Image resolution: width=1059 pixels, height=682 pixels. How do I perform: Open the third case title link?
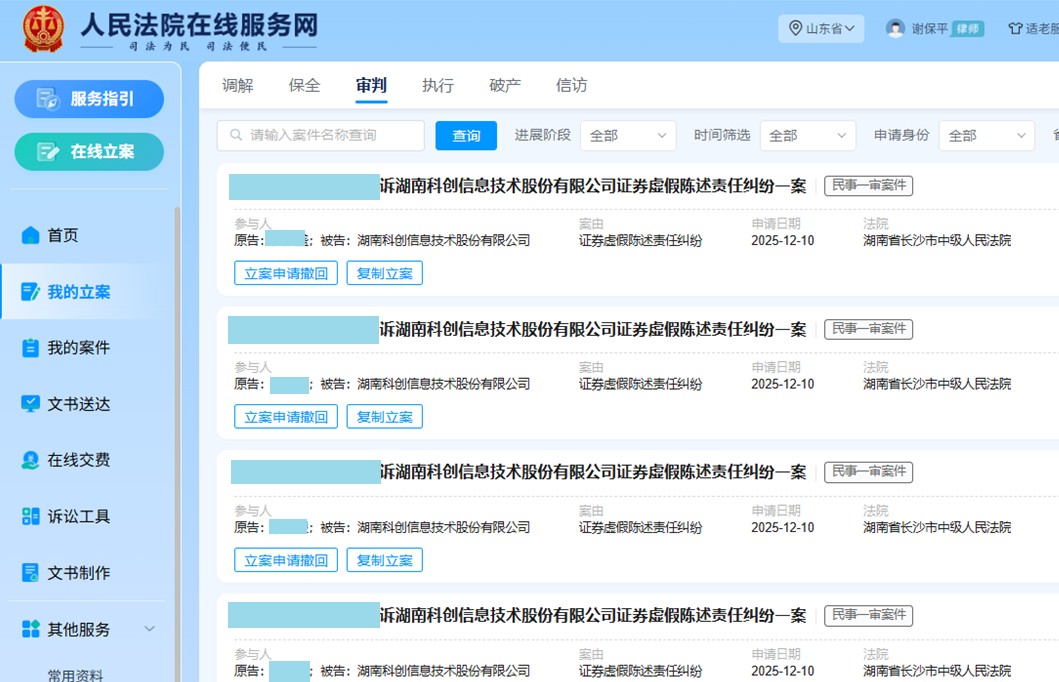pyautogui.click(x=593, y=472)
